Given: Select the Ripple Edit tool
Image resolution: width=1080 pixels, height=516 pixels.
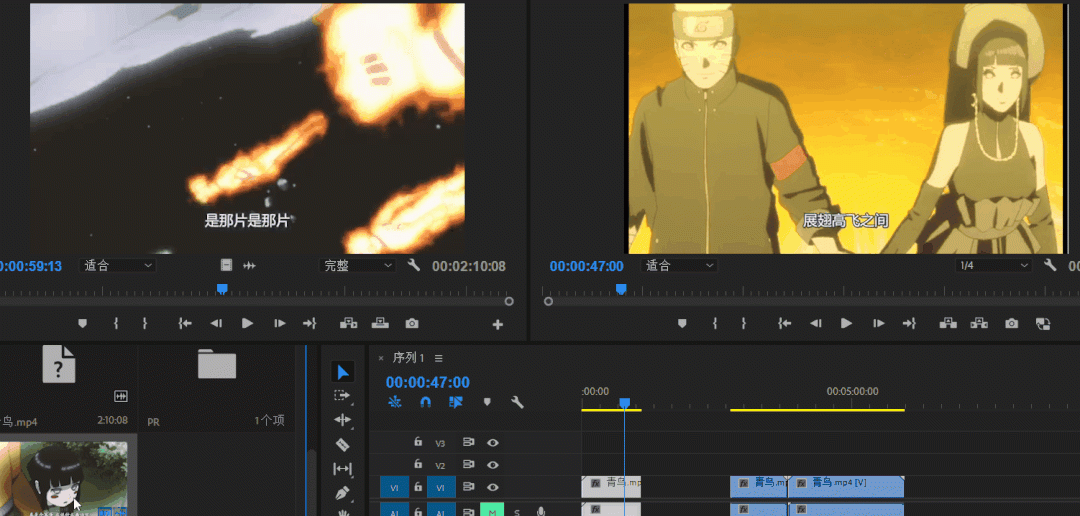Looking at the screenshot, I should (342, 420).
